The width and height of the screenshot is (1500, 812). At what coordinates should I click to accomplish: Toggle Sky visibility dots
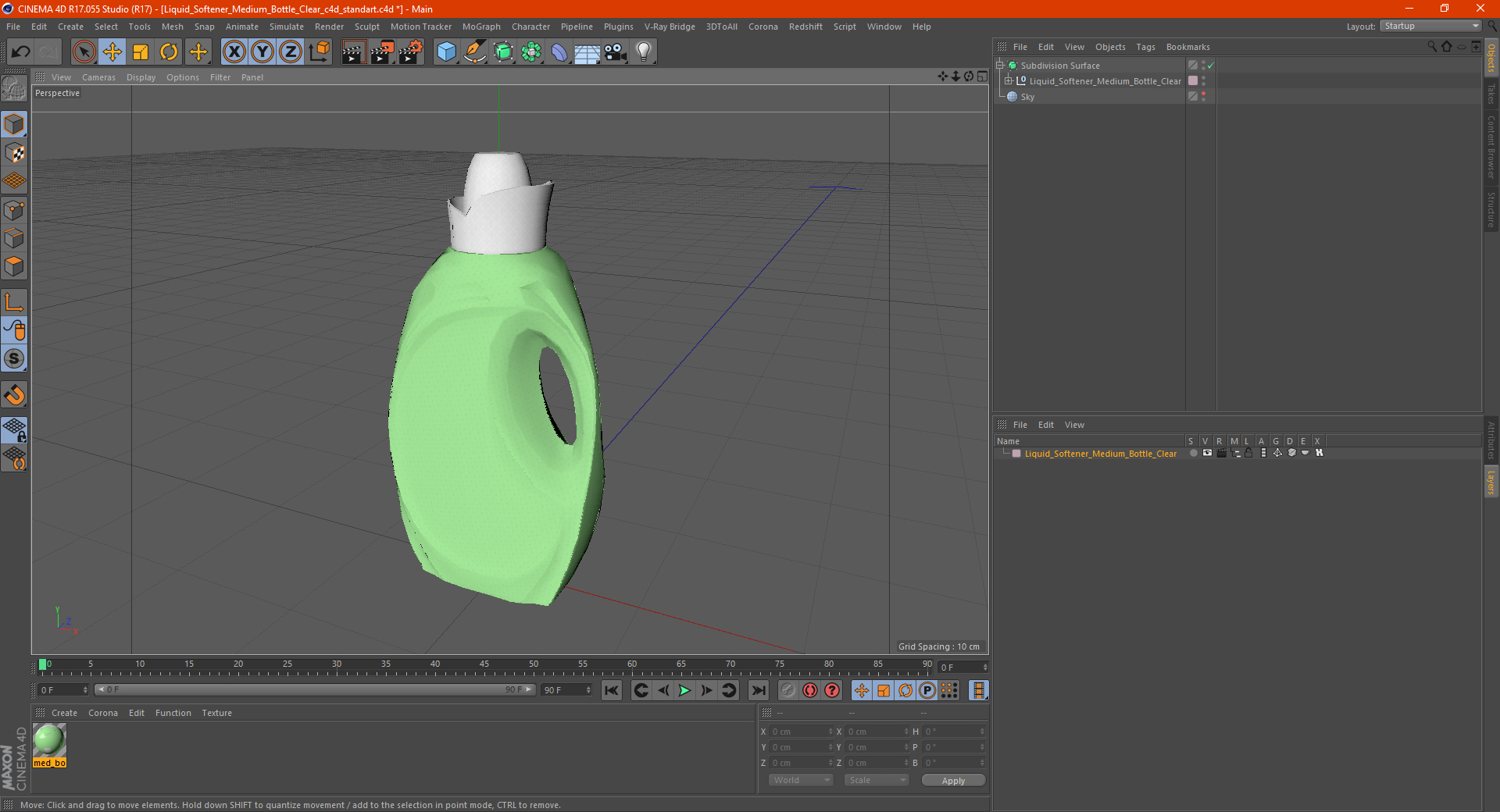coord(1204,97)
